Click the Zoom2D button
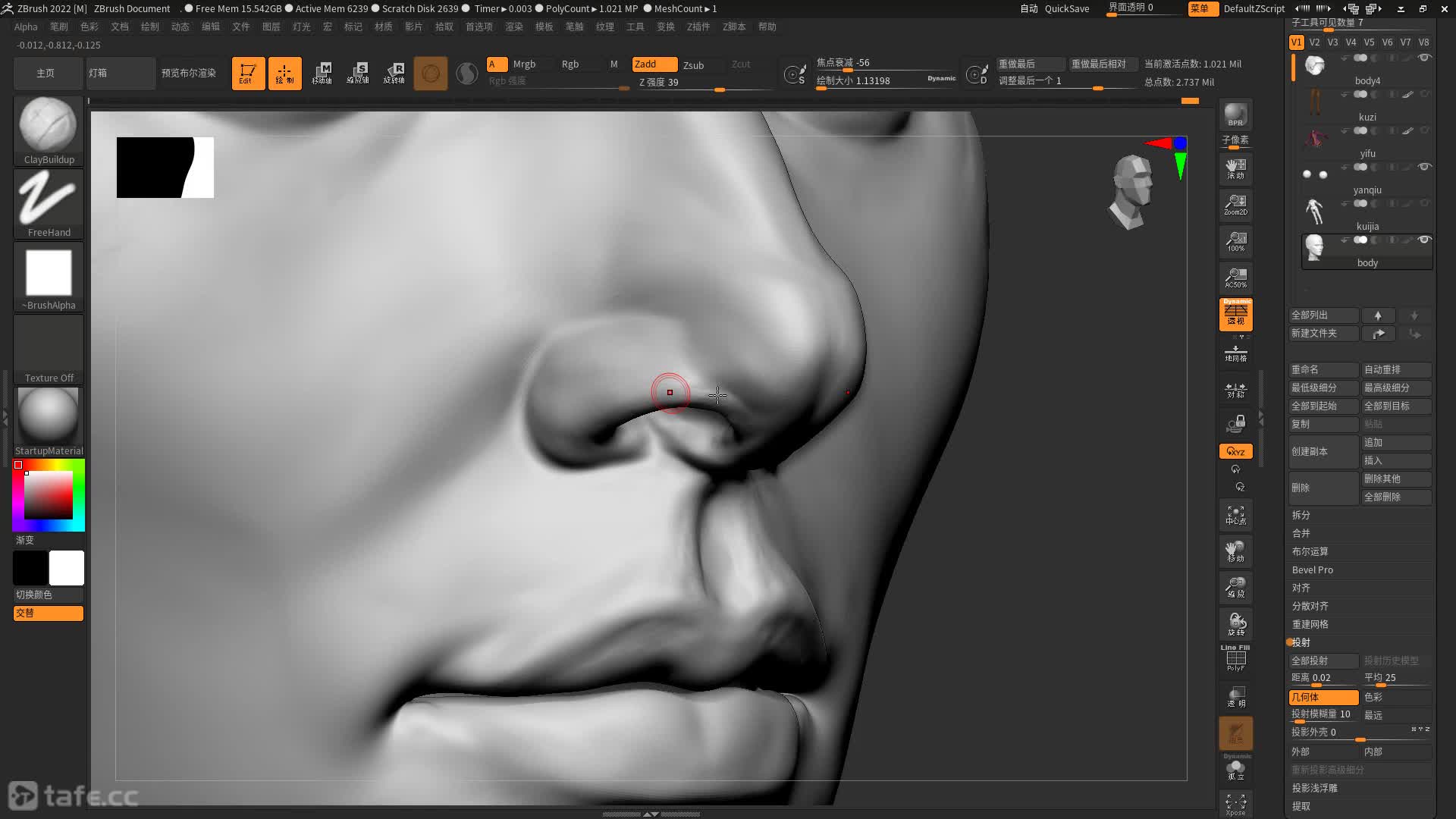The height and width of the screenshot is (819, 1456). (1236, 205)
